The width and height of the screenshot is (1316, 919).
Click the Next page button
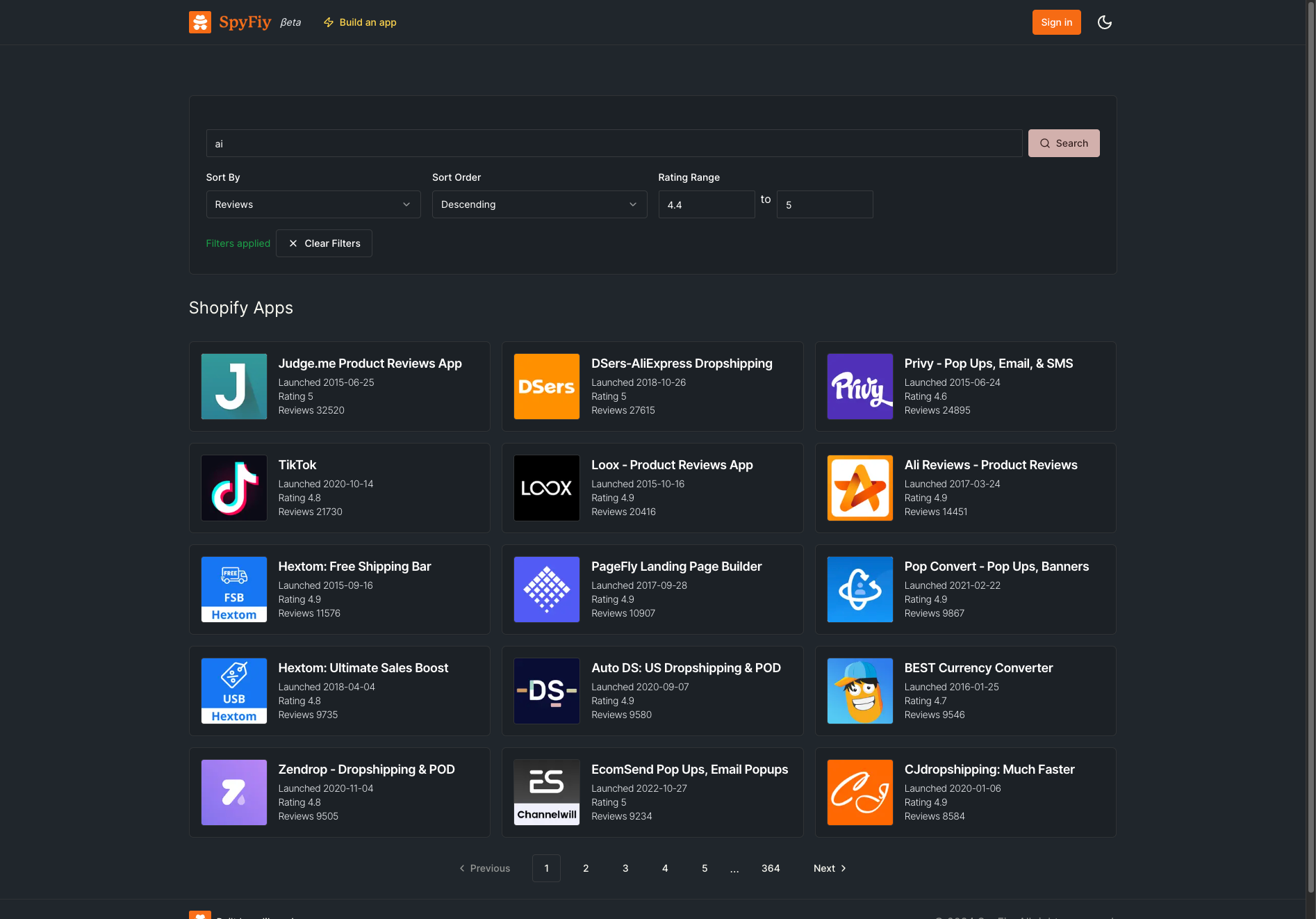(x=830, y=868)
